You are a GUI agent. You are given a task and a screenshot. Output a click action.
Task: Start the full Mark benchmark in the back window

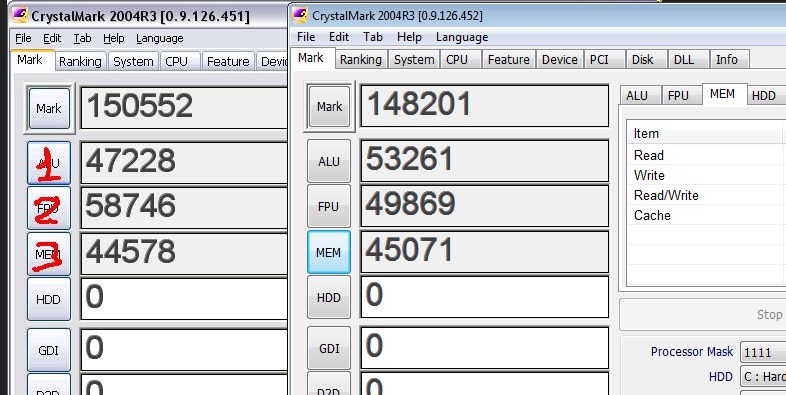(49, 108)
